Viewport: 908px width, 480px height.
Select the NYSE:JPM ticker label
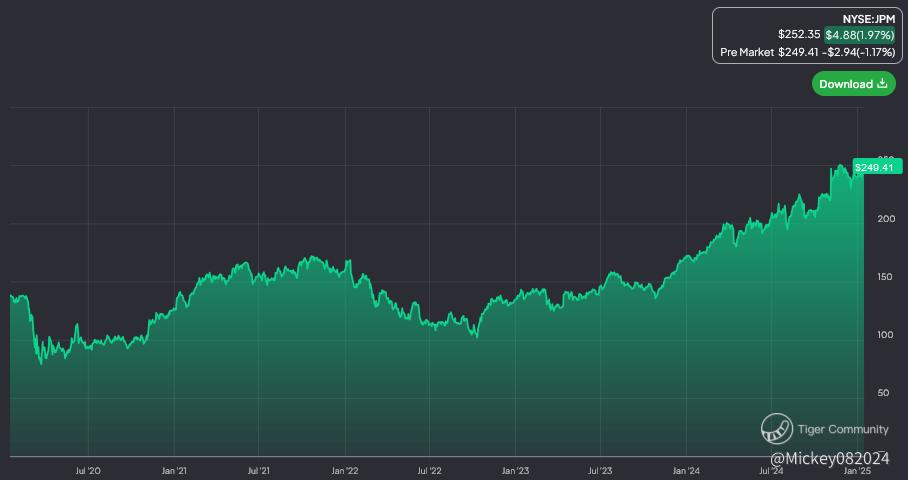click(x=869, y=20)
